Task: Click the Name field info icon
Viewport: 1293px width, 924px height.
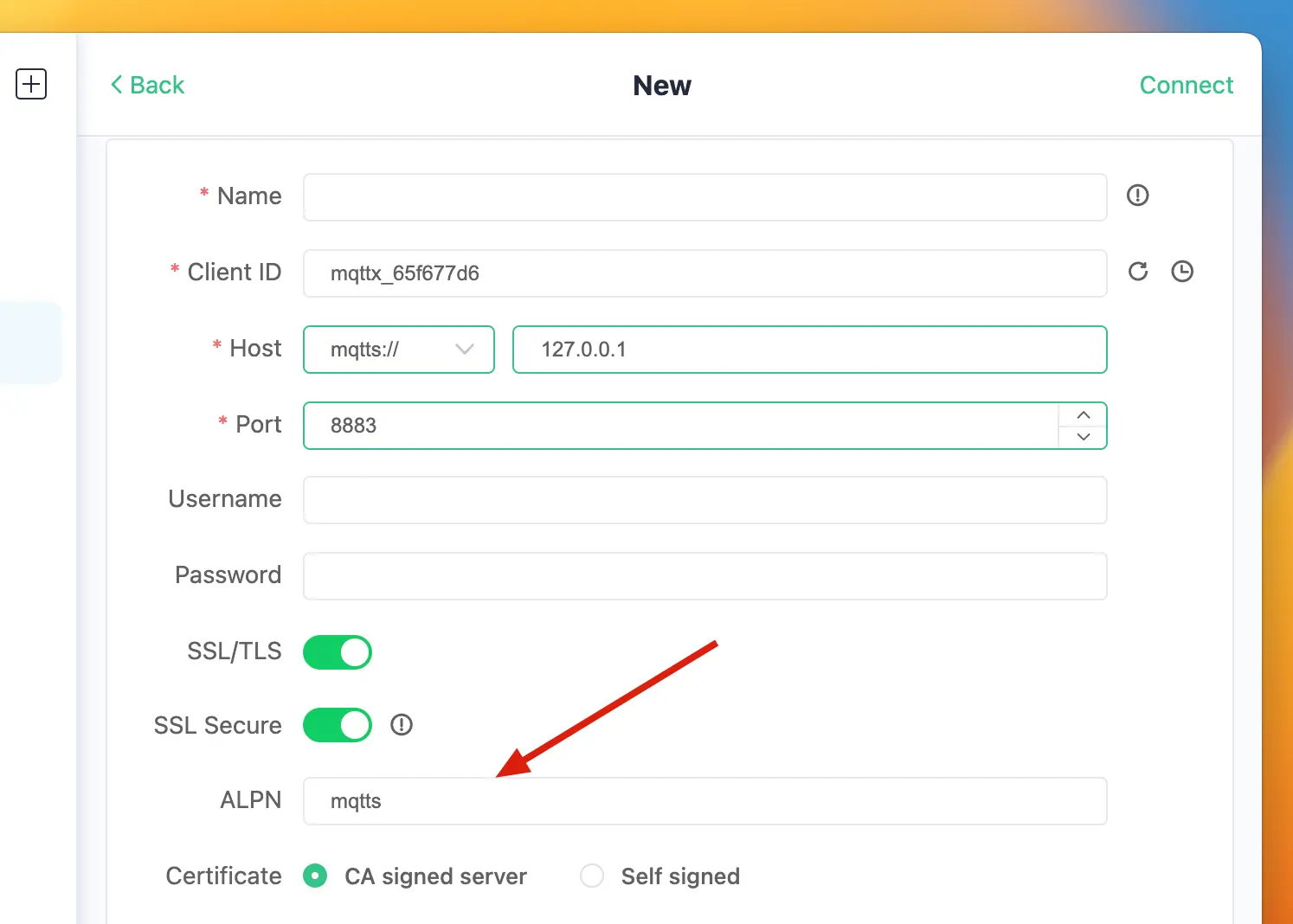Action: tap(1137, 196)
